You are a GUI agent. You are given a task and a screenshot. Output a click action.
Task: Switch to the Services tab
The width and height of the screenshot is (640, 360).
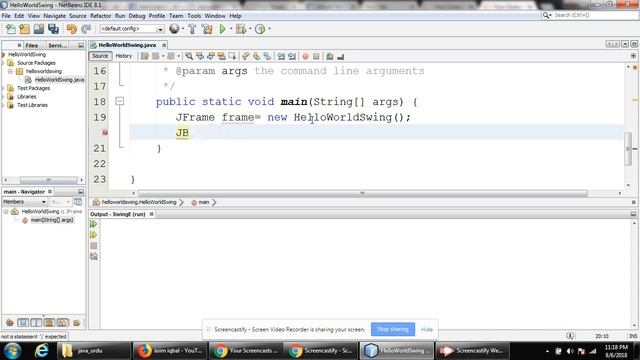tap(57, 45)
